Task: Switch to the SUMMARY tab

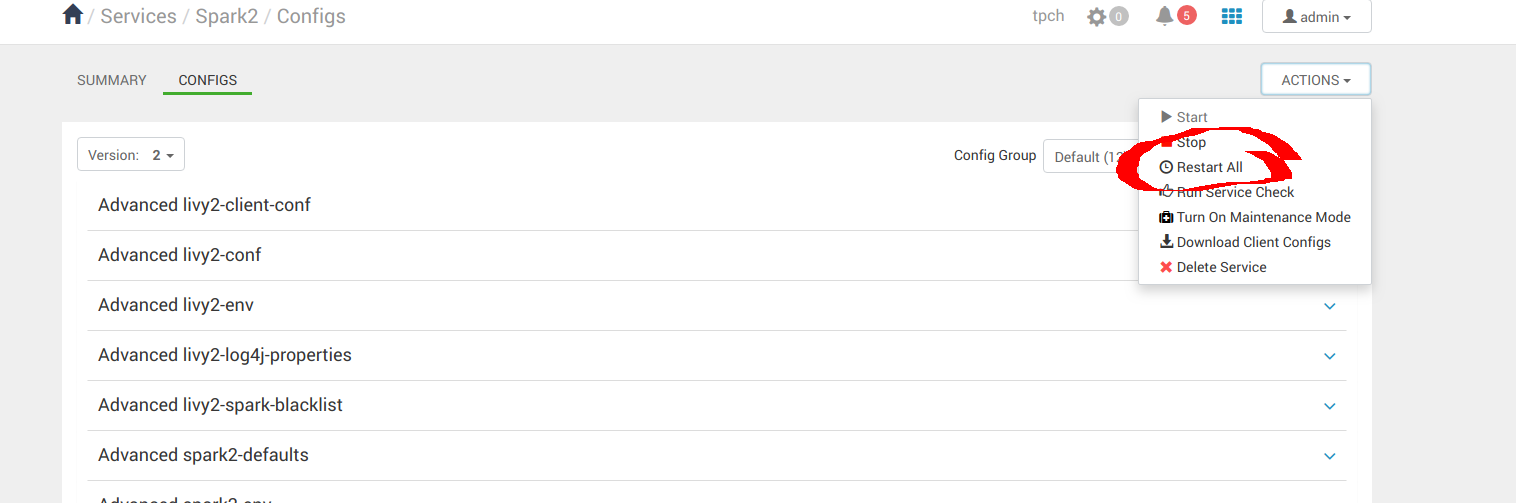Action: click(x=112, y=80)
